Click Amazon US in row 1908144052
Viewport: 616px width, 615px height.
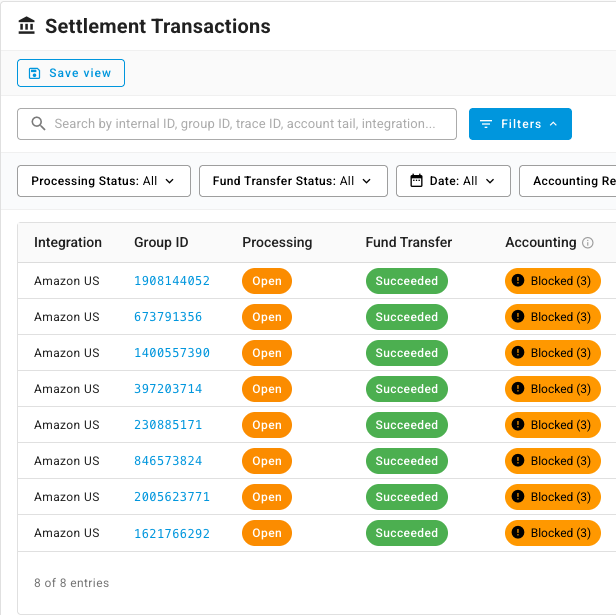[67, 281]
